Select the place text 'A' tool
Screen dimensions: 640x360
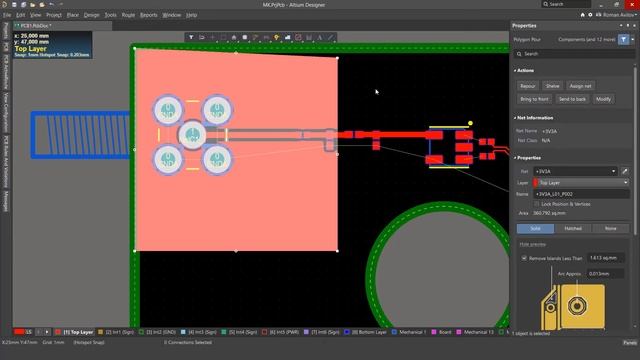tap(320, 37)
